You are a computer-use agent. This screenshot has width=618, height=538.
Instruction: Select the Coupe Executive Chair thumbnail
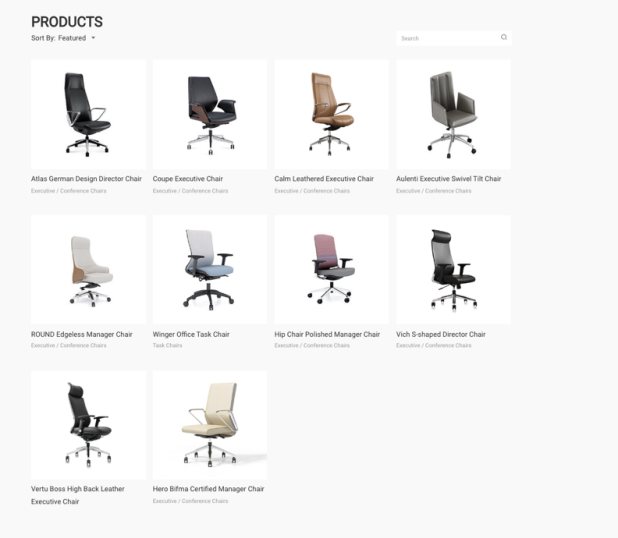point(210,115)
